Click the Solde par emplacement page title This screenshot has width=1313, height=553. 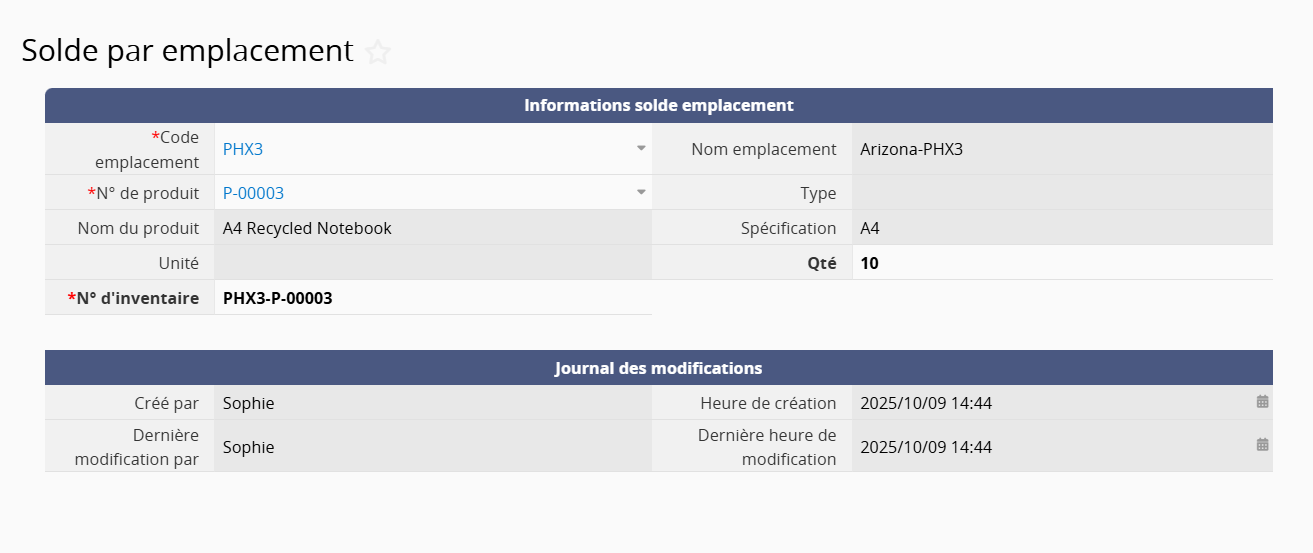[x=187, y=51]
